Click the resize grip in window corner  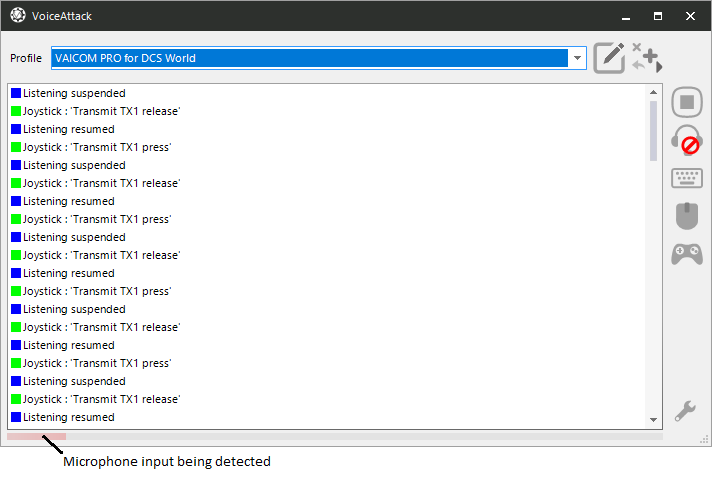click(x=704, y=439)
